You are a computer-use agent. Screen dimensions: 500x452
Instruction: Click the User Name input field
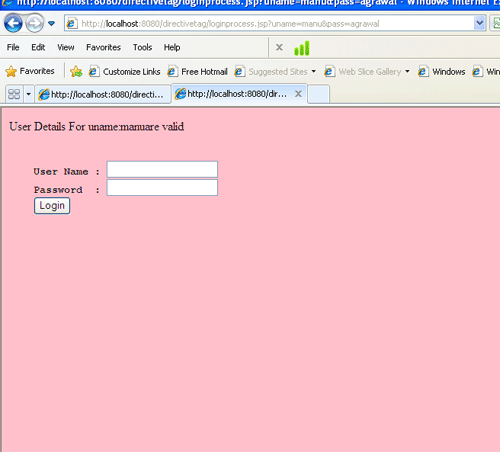(162, 169)
